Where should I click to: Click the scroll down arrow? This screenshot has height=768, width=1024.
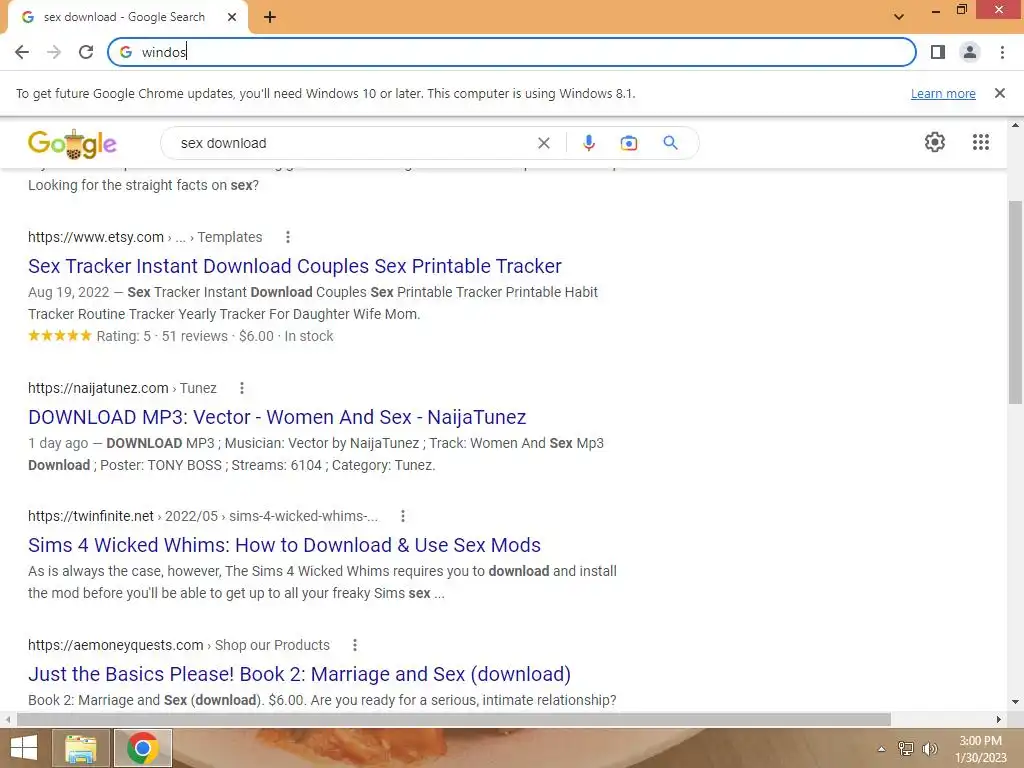click(x=1015, y=702)
